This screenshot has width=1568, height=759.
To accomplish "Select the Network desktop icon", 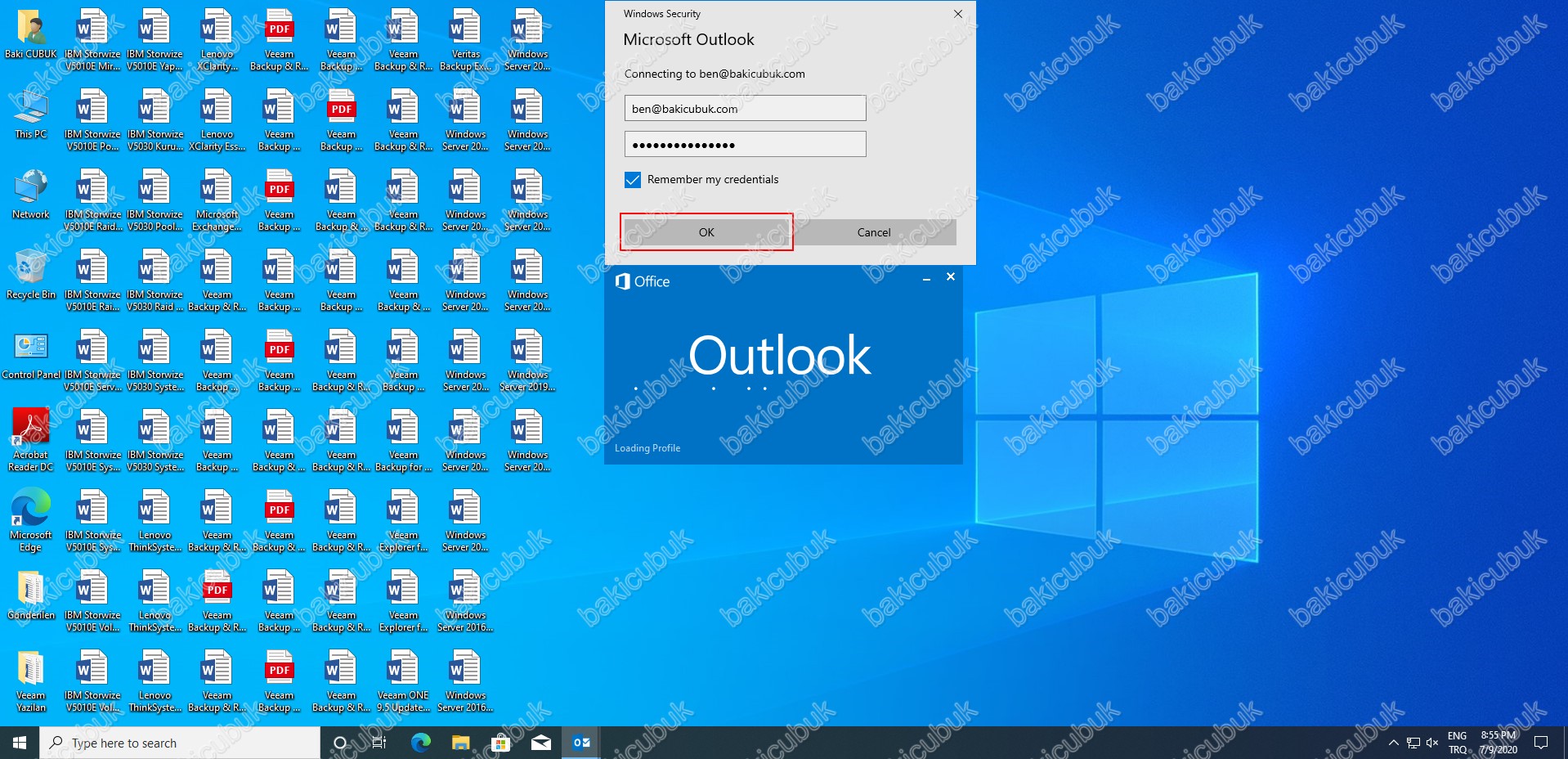I will [x=31, y=195].
